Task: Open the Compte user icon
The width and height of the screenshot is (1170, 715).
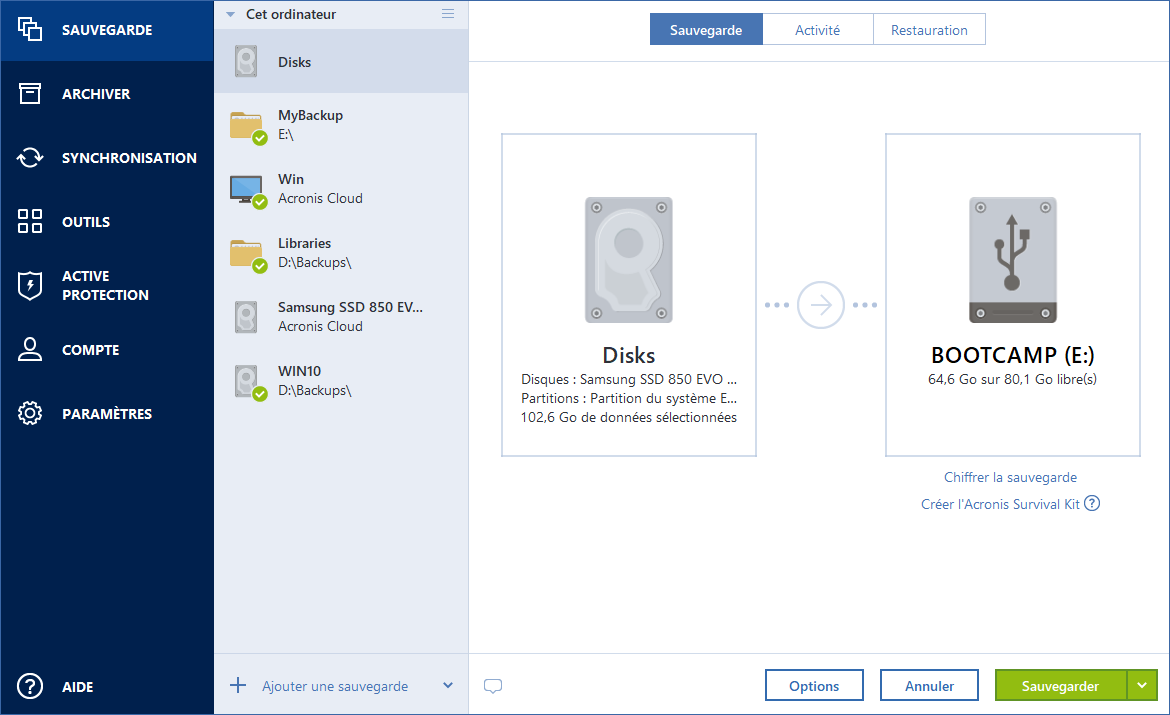Action: 31,350
